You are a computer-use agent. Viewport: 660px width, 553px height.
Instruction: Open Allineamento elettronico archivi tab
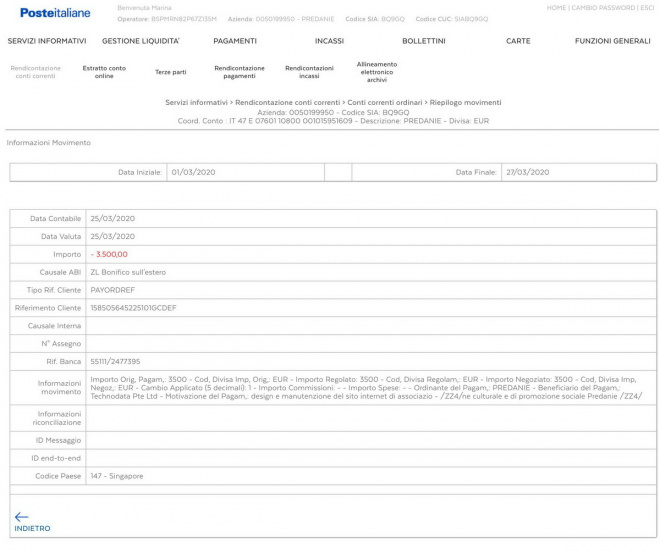(x=376, y=72)
